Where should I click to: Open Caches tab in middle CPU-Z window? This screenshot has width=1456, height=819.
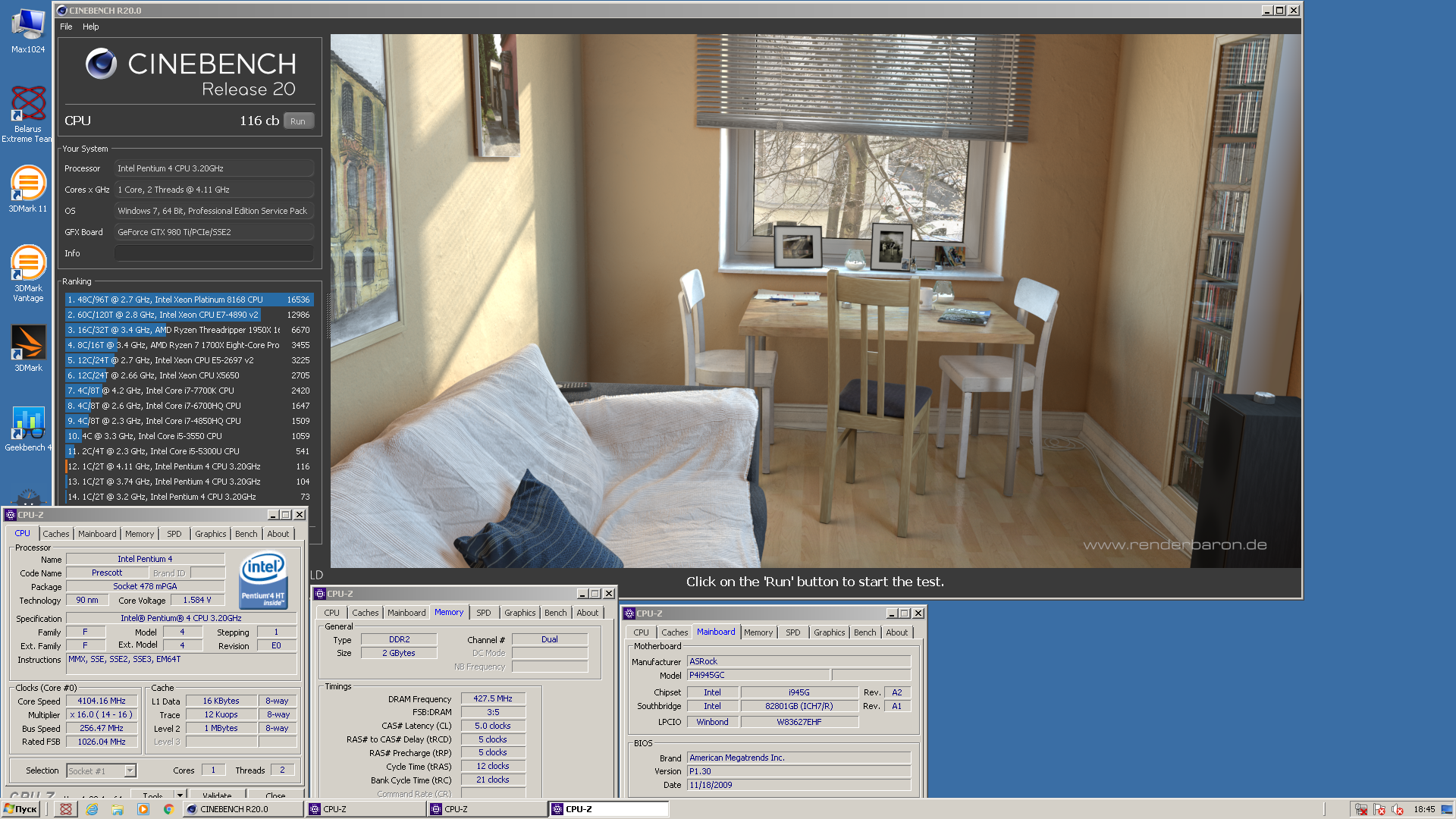[x=365, y=613]
